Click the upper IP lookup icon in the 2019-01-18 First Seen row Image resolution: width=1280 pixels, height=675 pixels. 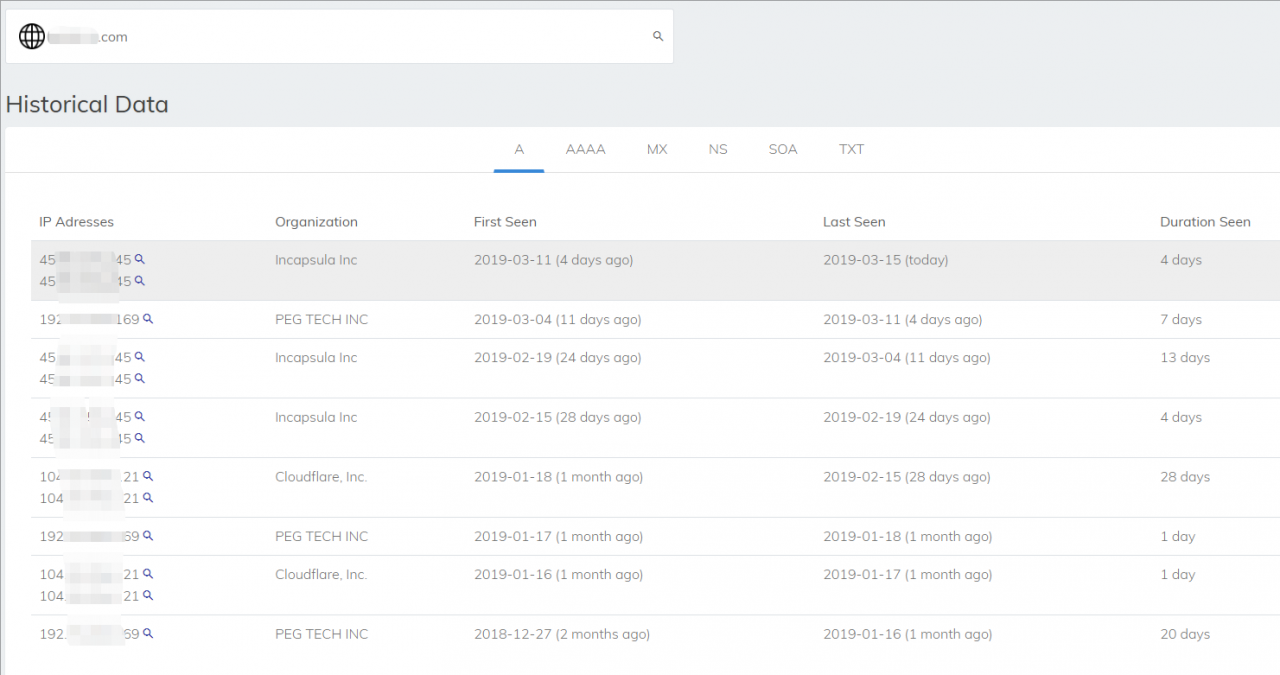[x=148, y=476]
